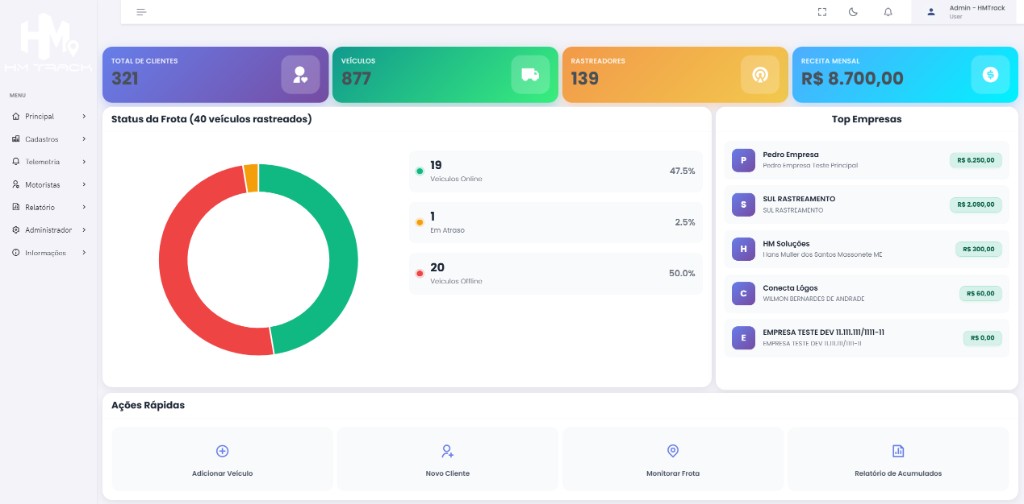
Task: Click the info icon beside Informações
Action: point(16,253)
